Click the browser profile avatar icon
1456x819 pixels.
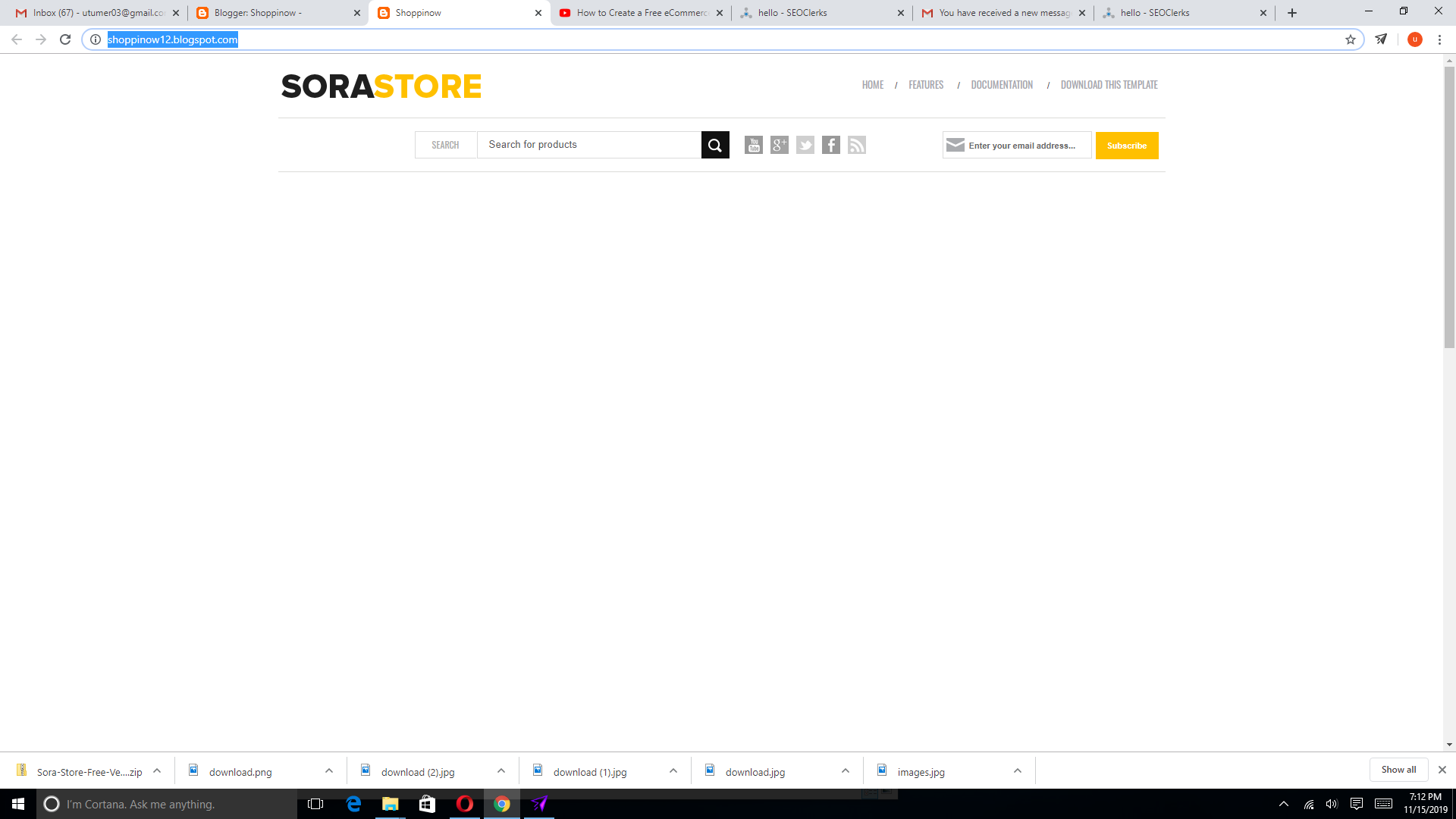coord(1414,39)
